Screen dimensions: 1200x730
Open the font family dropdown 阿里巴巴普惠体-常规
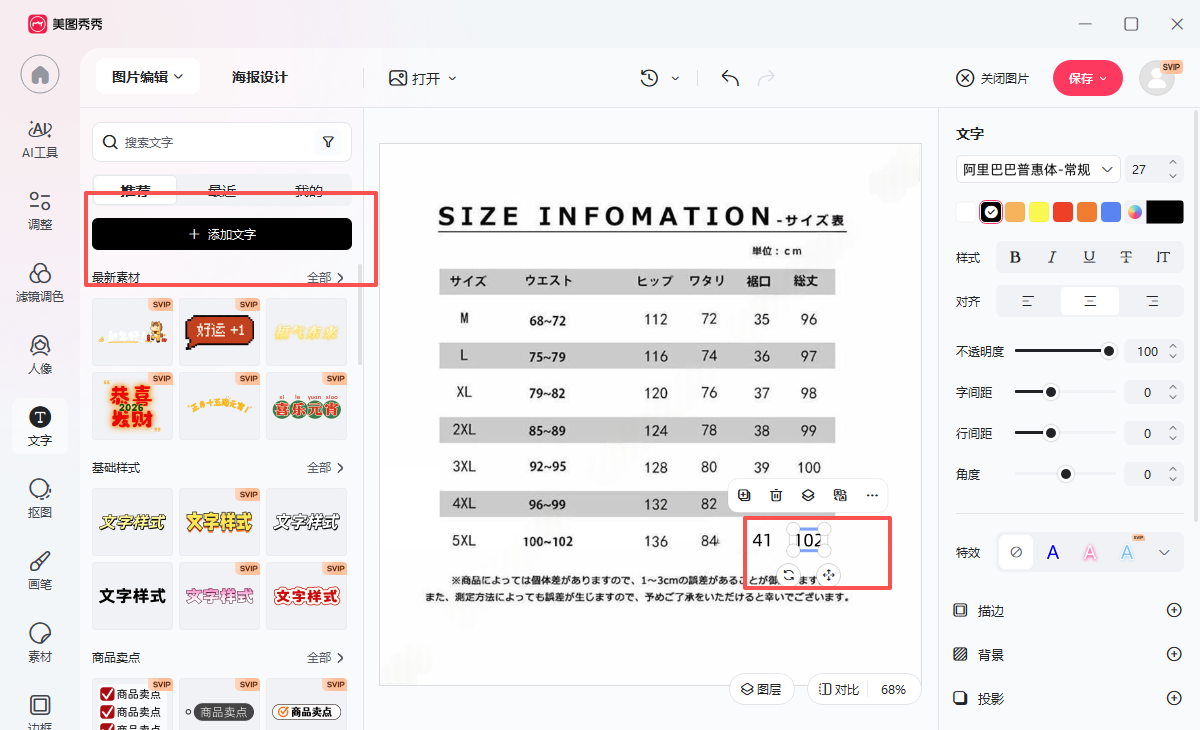click(1038, 170)
